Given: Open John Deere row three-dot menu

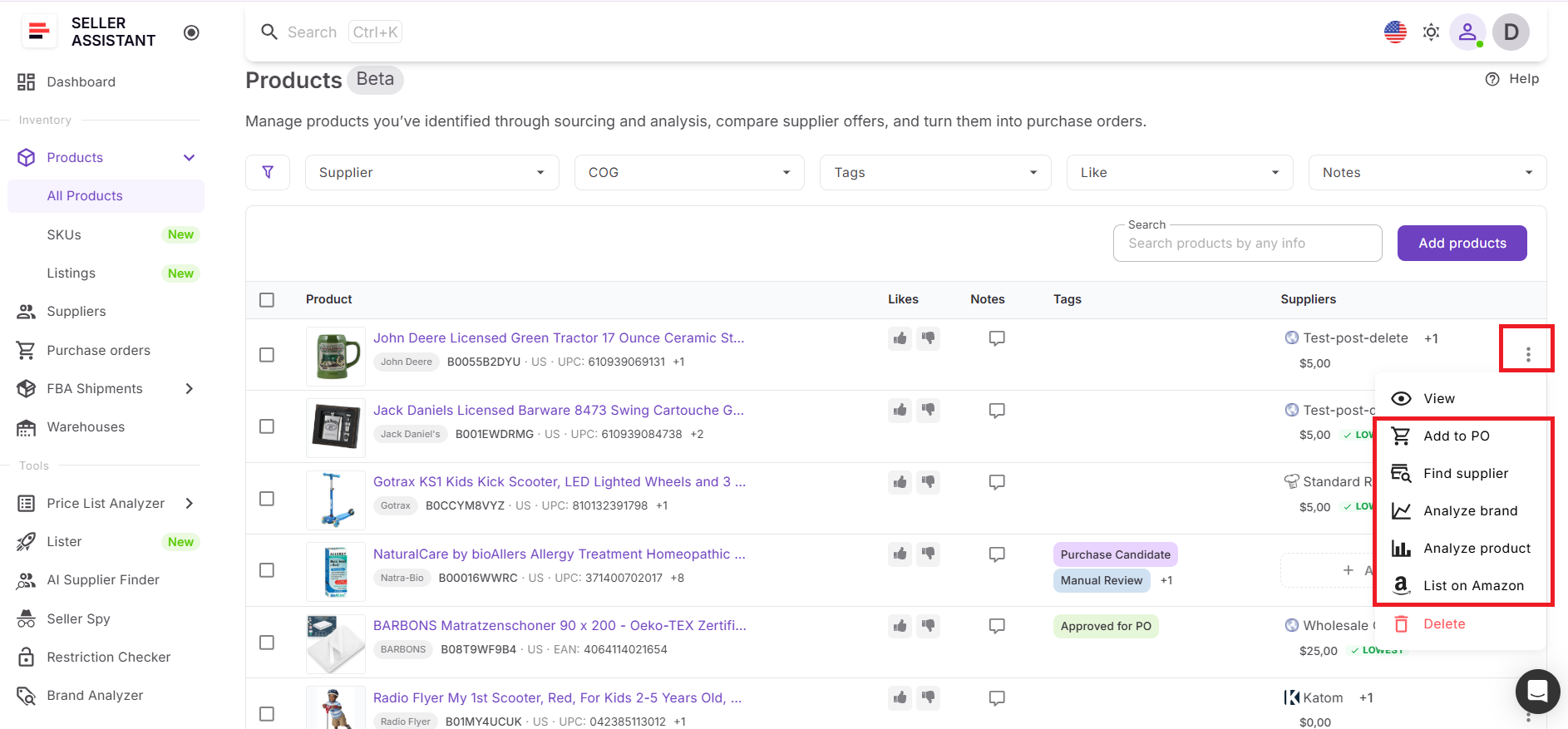Looking at the screenshot, I should click(x=1528, y=355).
